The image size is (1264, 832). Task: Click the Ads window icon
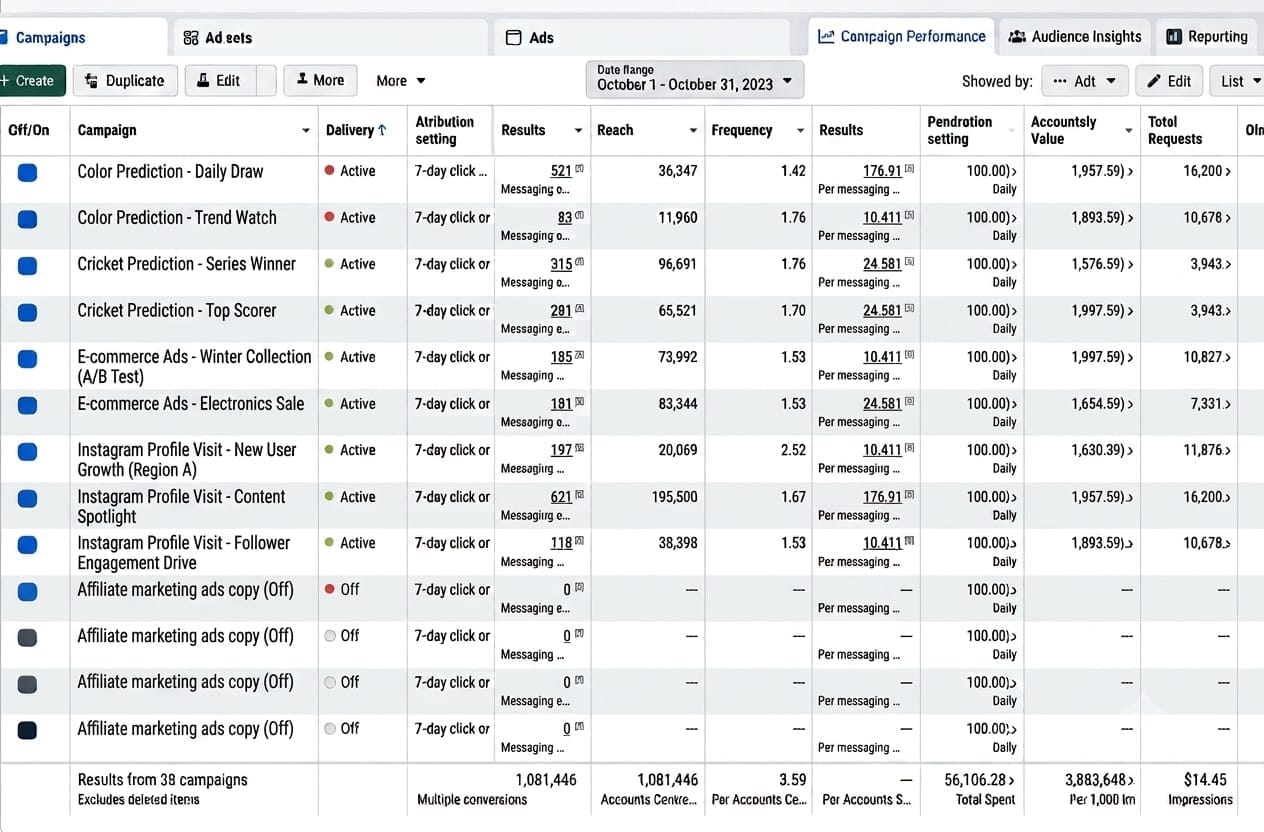[514, 38]
